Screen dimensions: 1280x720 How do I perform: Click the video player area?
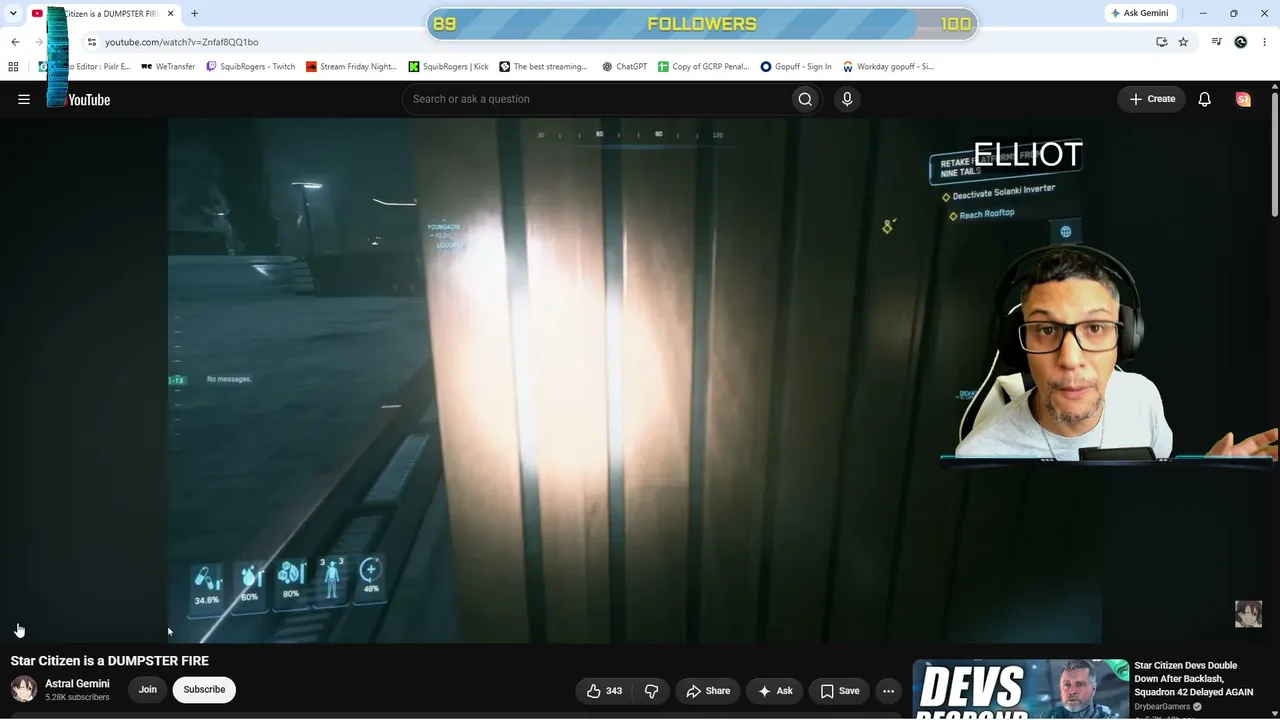tap(635, 380)
